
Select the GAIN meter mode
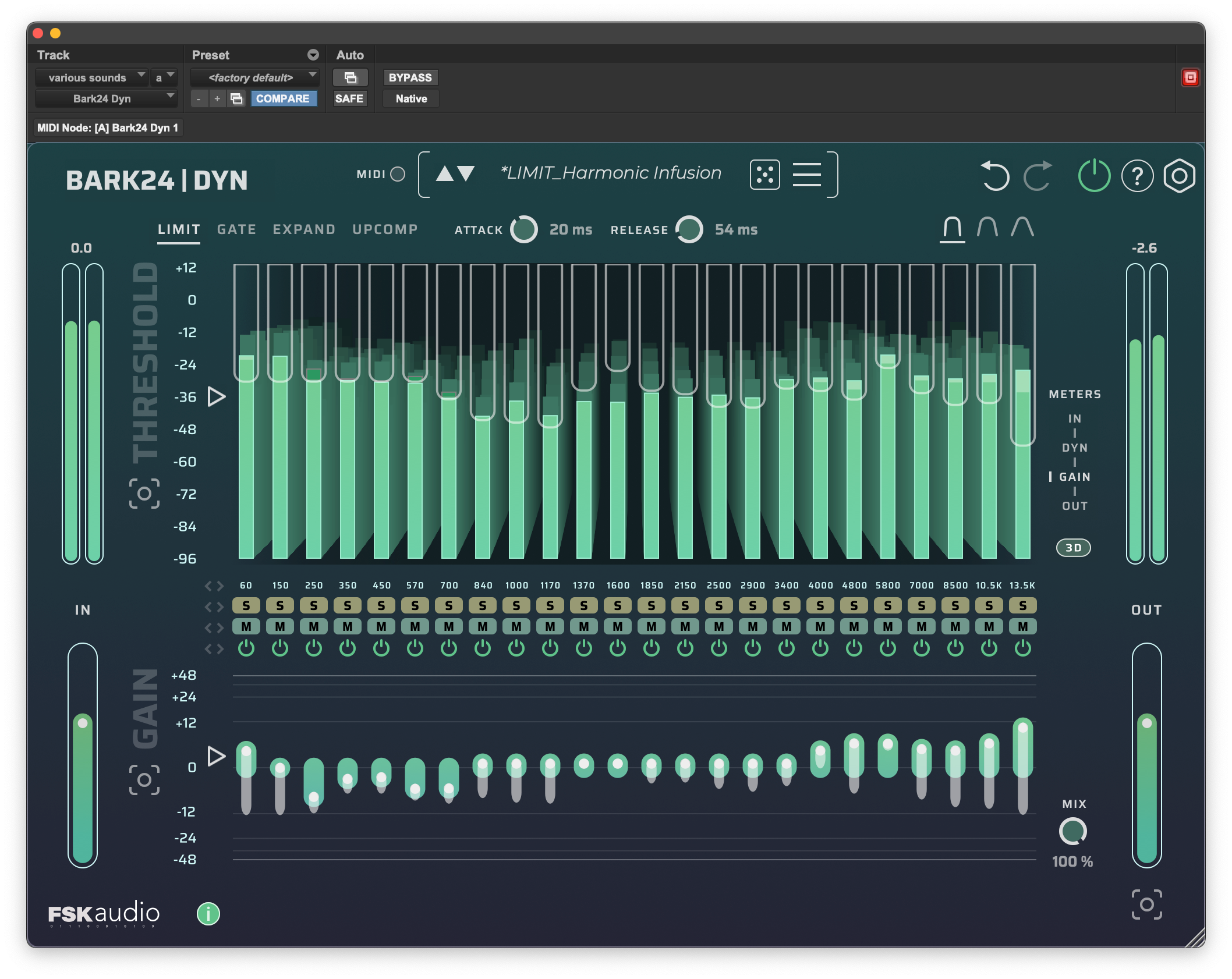1075,477
